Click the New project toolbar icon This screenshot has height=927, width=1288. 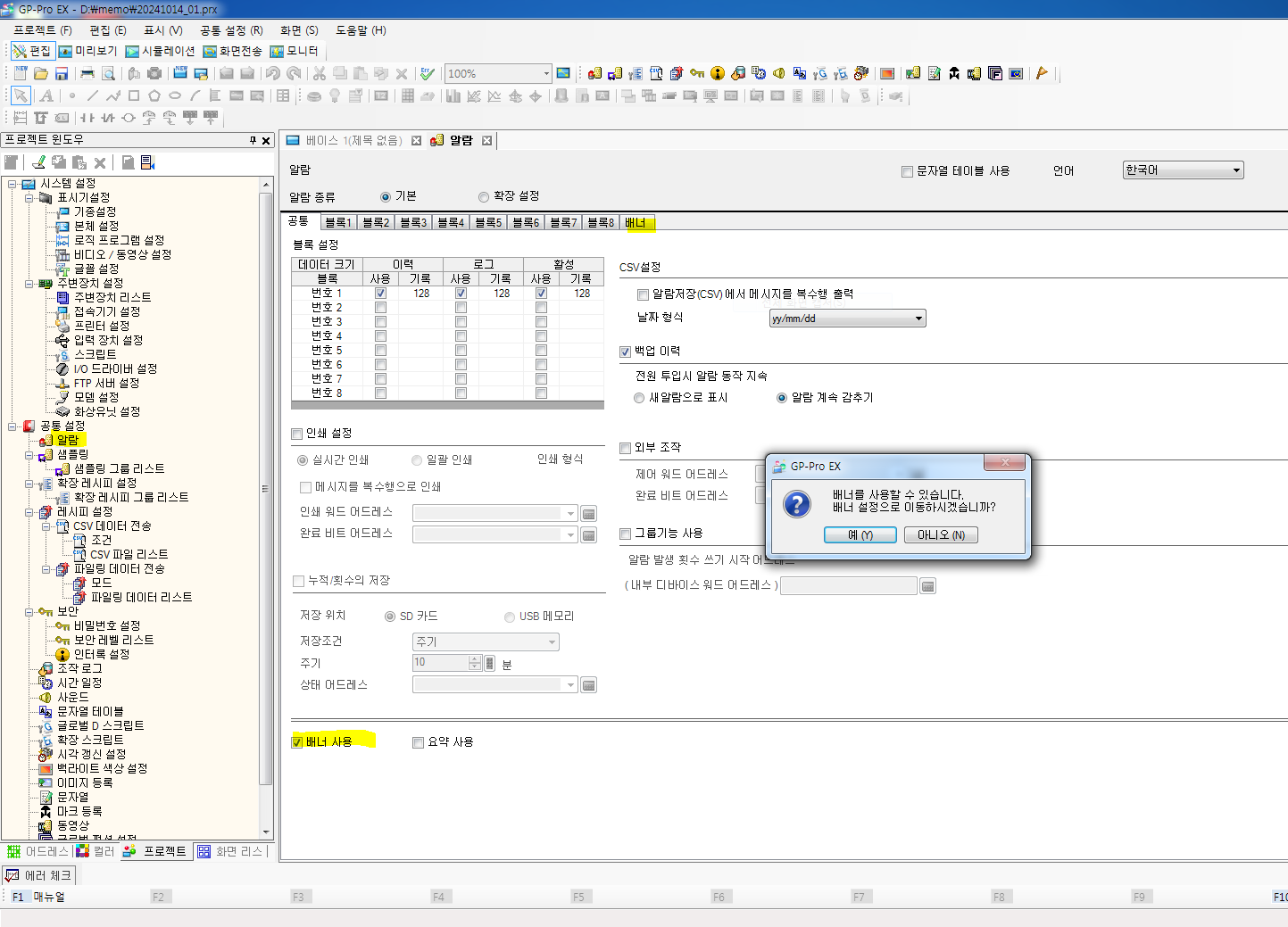click(x=21, y=73)
